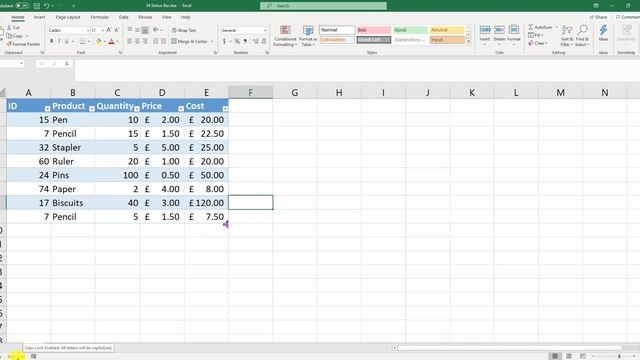
Task: Apply the Good cell style
Action: point(410,30)
